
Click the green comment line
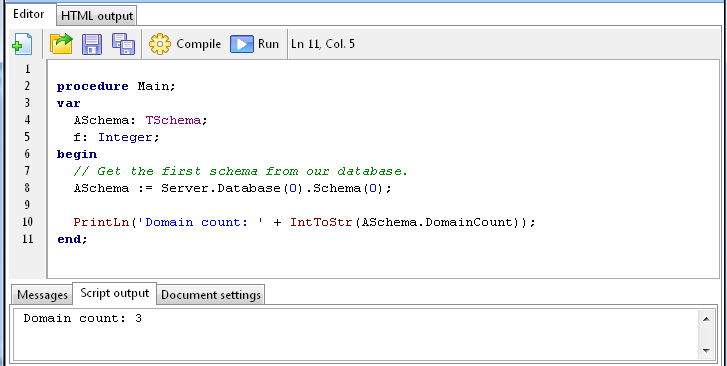pos(240,171)
